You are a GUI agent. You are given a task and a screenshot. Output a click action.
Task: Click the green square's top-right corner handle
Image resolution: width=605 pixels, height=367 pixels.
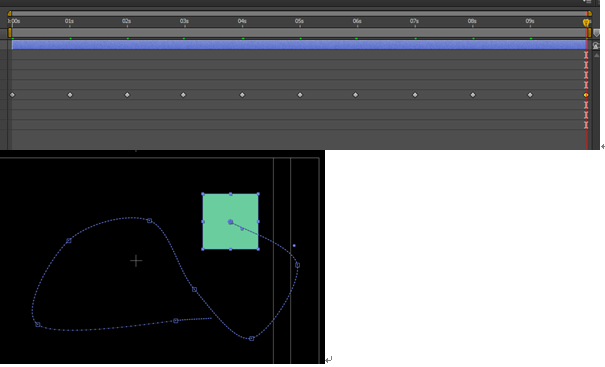coord(258,194)
